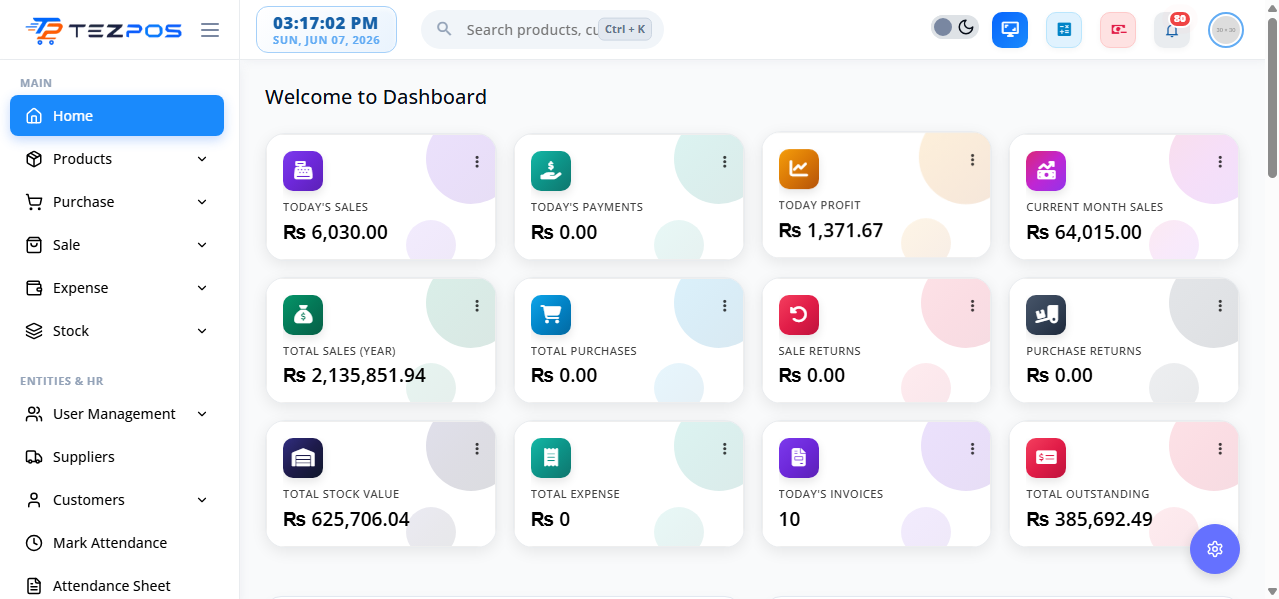Expand Products submenu chevron

point(202,159)
